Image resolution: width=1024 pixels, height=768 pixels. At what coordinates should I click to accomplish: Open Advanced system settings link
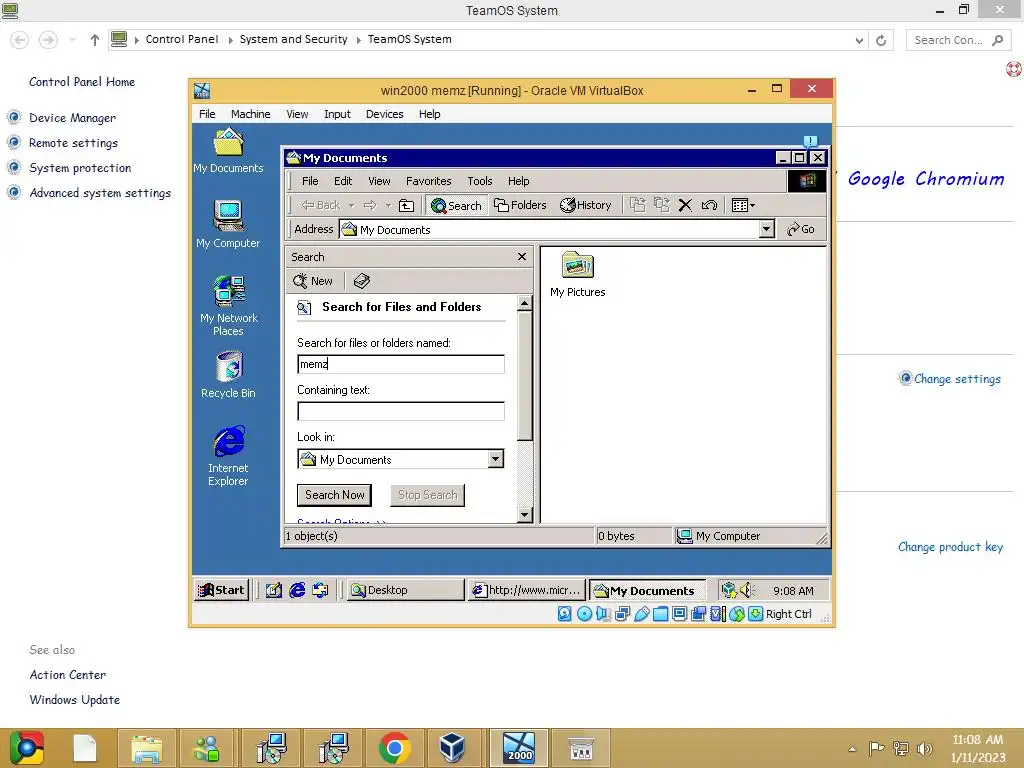point(100,193)
